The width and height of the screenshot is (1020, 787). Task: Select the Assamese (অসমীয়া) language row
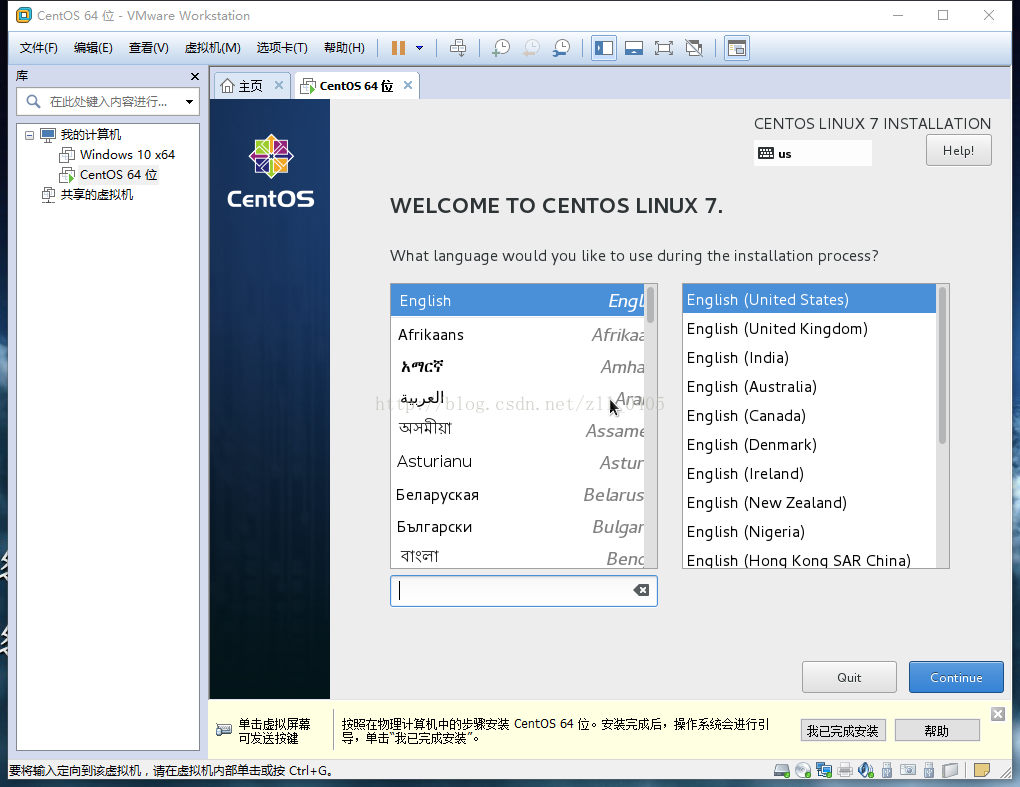(x=517, y=429)
